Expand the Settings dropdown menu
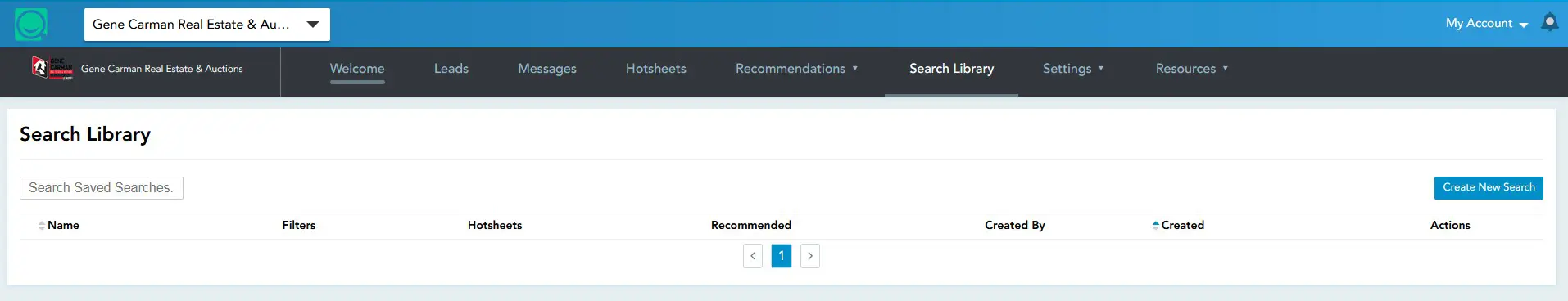The height and width of the screenshot is (301, 1568). point(1073,69)
